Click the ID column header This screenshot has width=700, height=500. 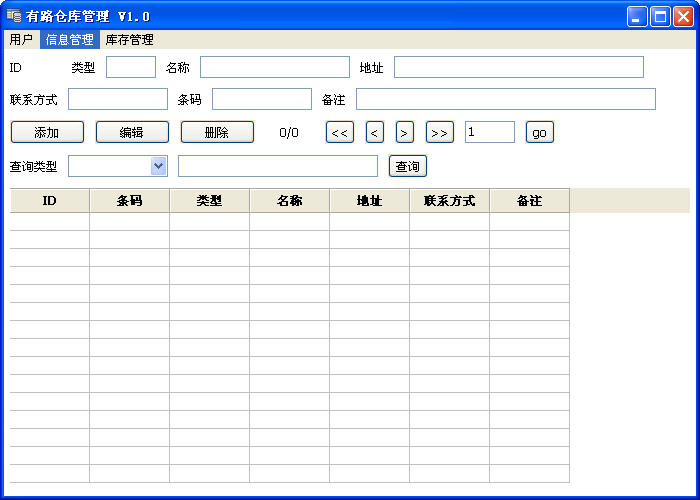tap(50, 201)
